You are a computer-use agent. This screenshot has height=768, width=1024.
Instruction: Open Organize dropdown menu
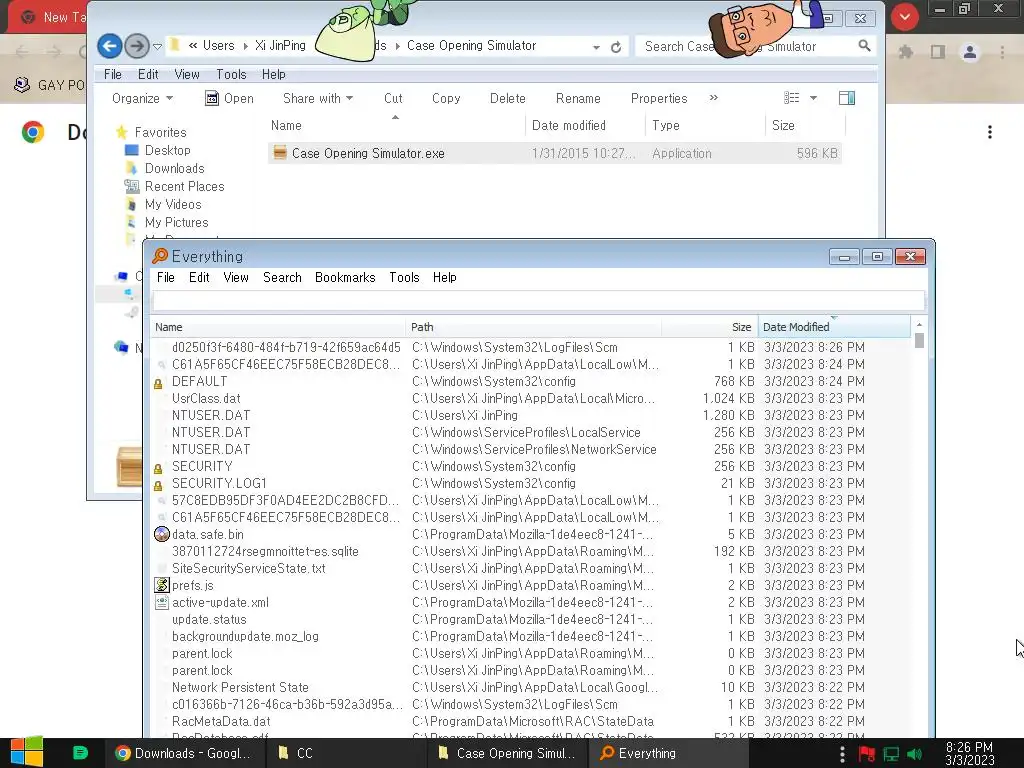(x=142, y=98)
